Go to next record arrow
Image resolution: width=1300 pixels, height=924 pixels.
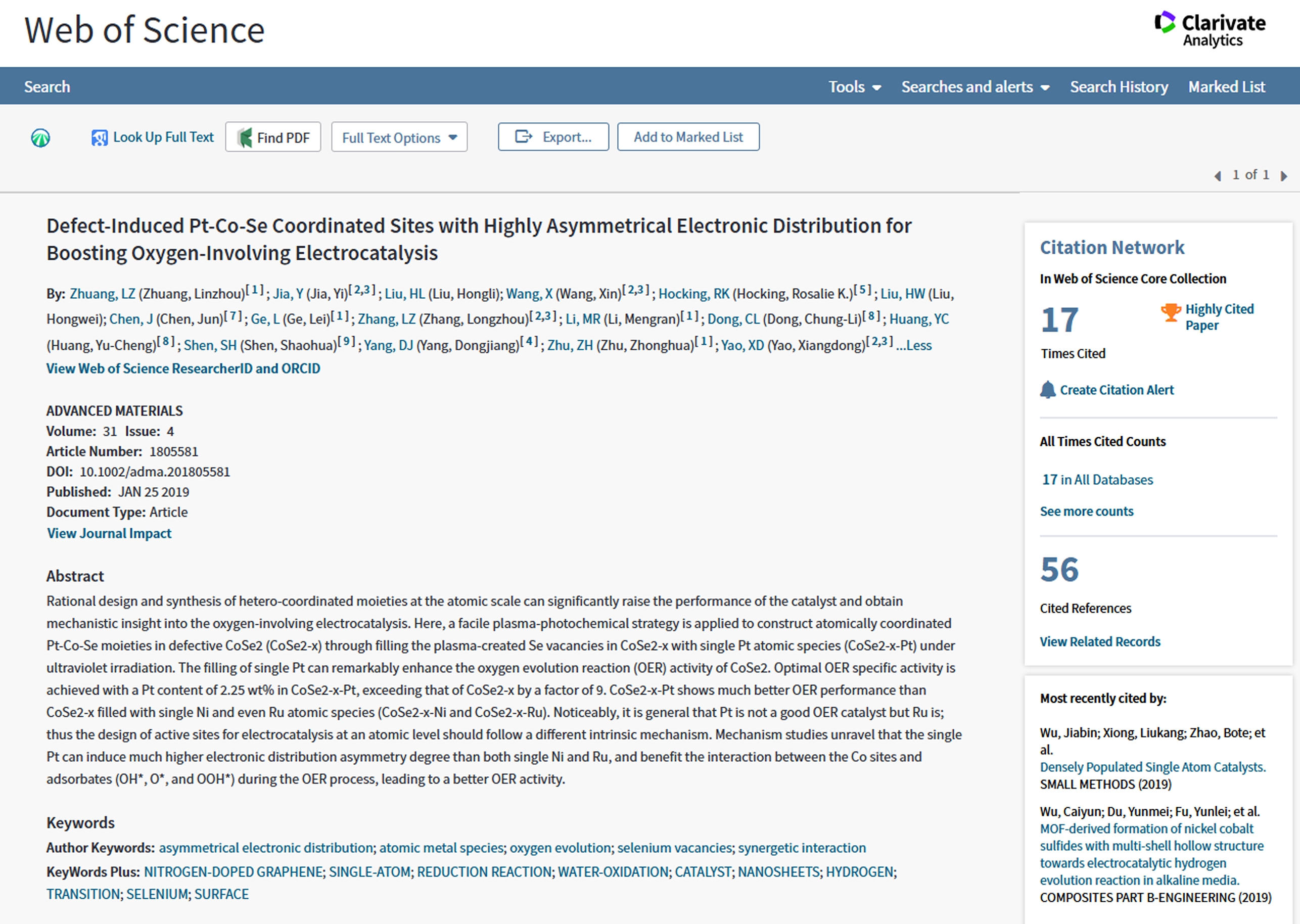click(x=1283, y=176)
